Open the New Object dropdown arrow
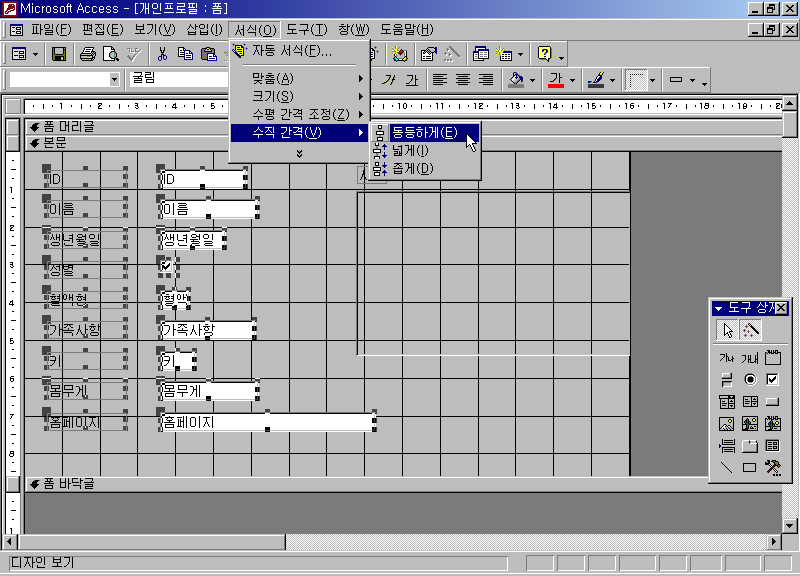The height and width of the screenshot is (576, 800). [520, 54]
